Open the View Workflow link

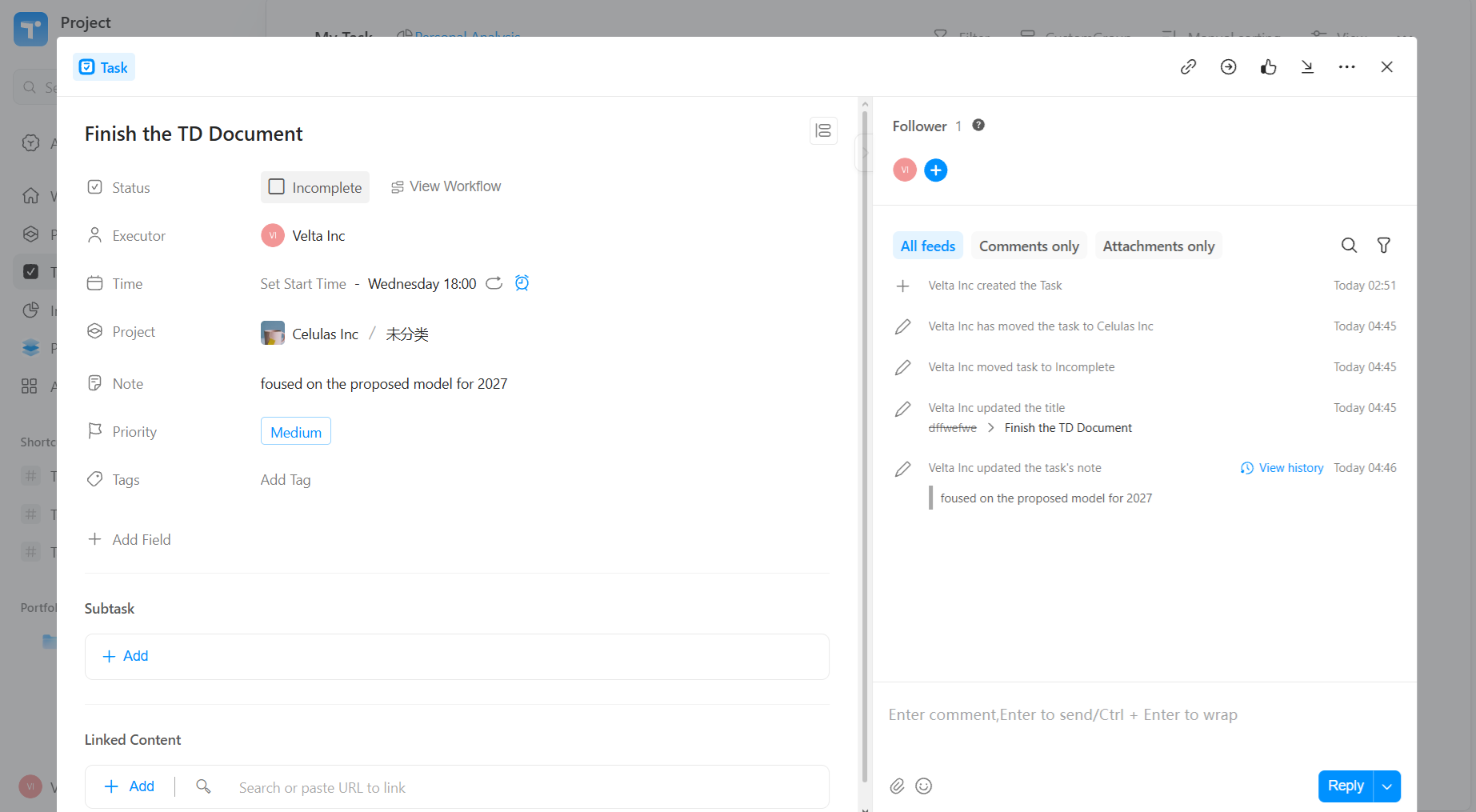click(x=446, y=186)
